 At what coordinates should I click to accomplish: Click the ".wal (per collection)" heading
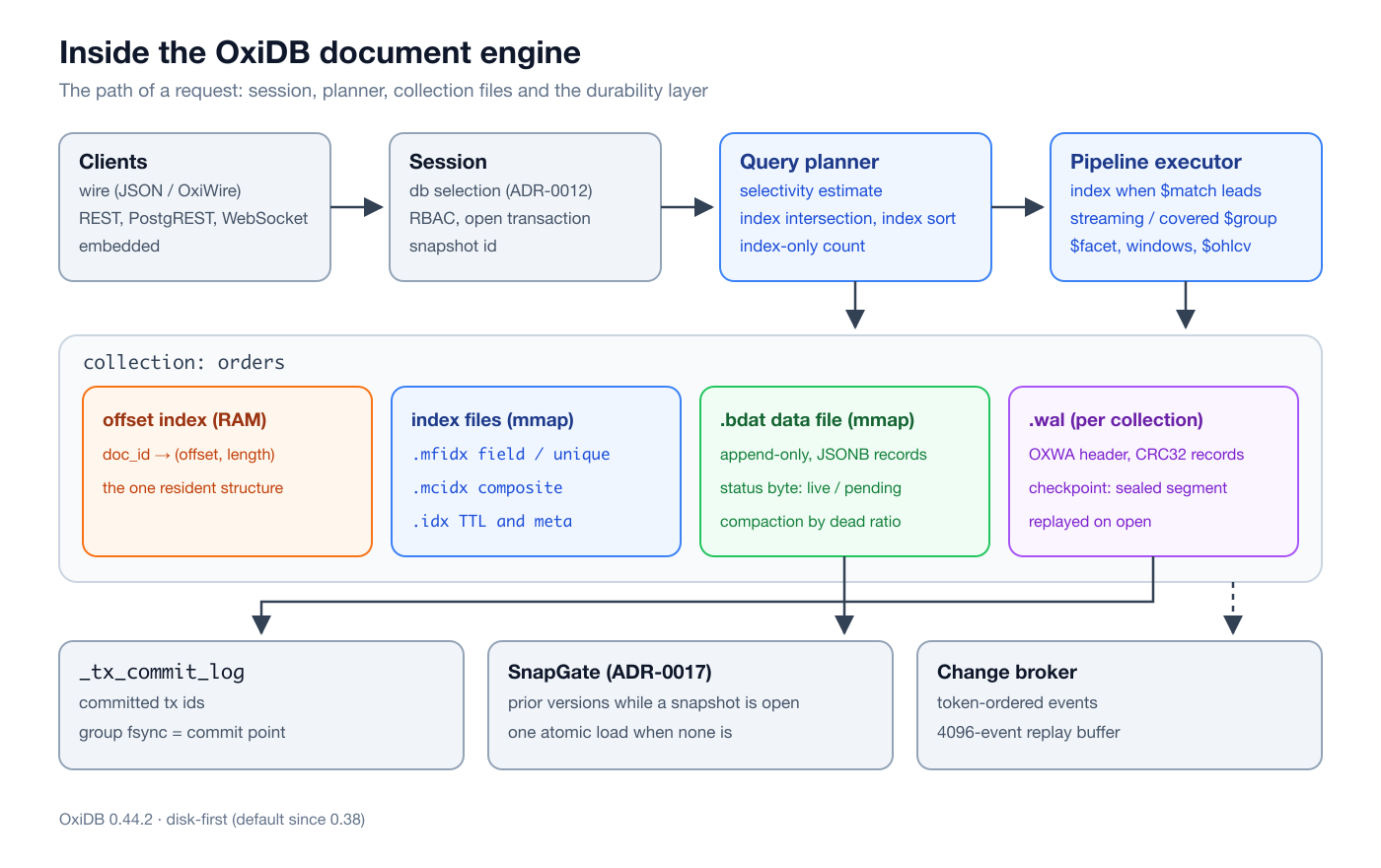coord(1116,420)
